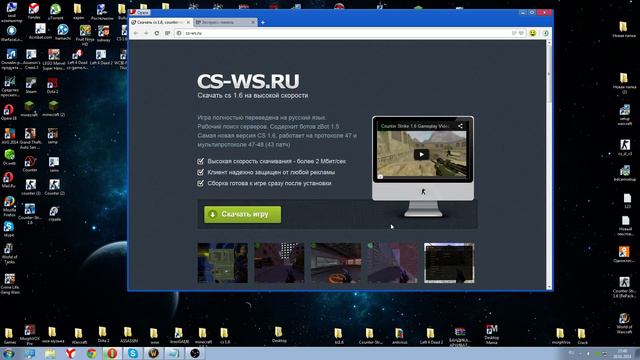Open the Acrobat.com desktop icon
The image size is (640, 360).
point(40,31)
